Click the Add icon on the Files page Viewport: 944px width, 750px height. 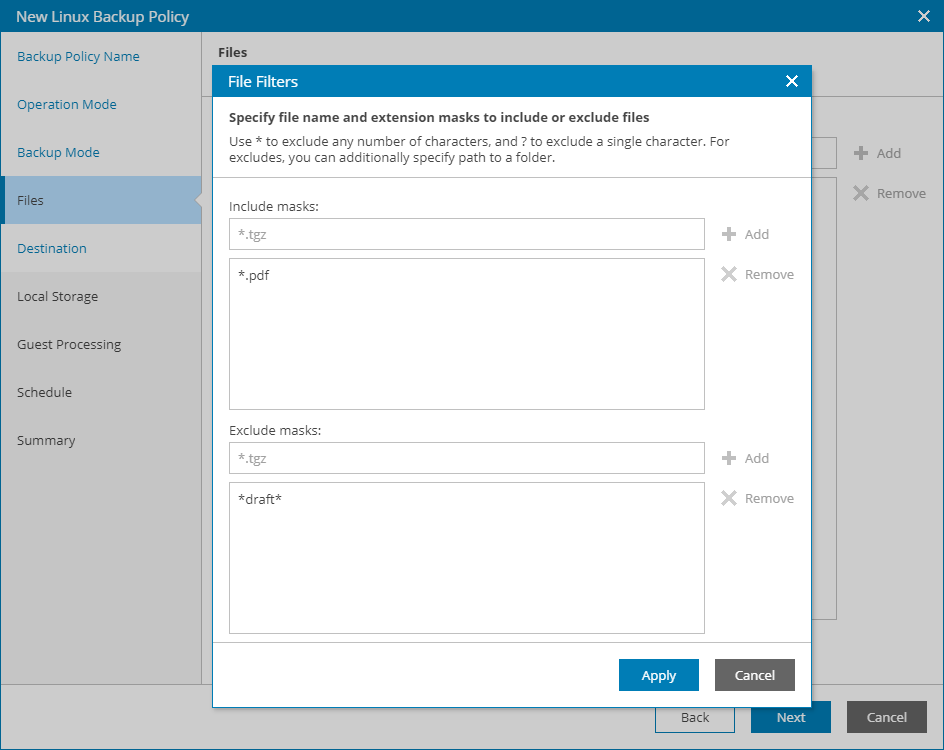pos(877,153)
